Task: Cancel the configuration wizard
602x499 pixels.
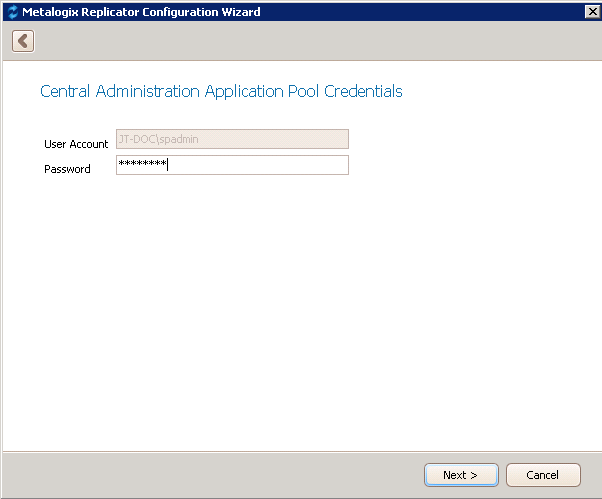Action: point(543,475)
